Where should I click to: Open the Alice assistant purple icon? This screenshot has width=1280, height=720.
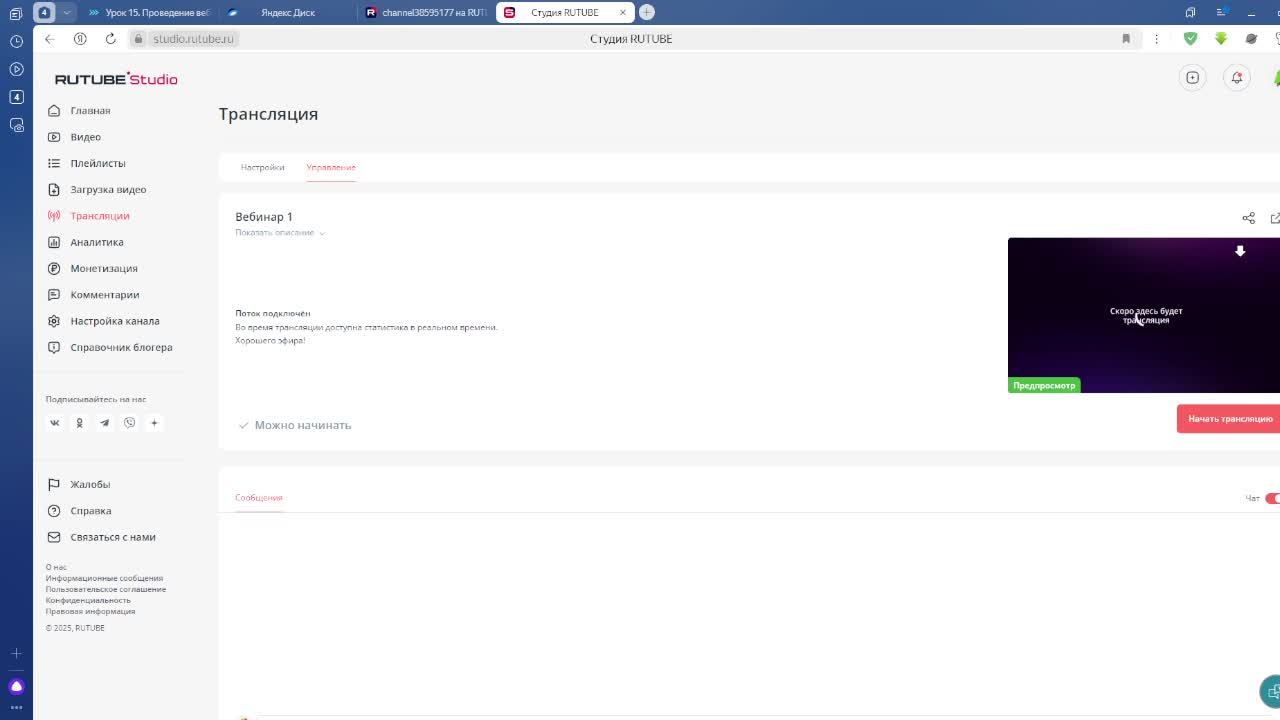point(16,687)
